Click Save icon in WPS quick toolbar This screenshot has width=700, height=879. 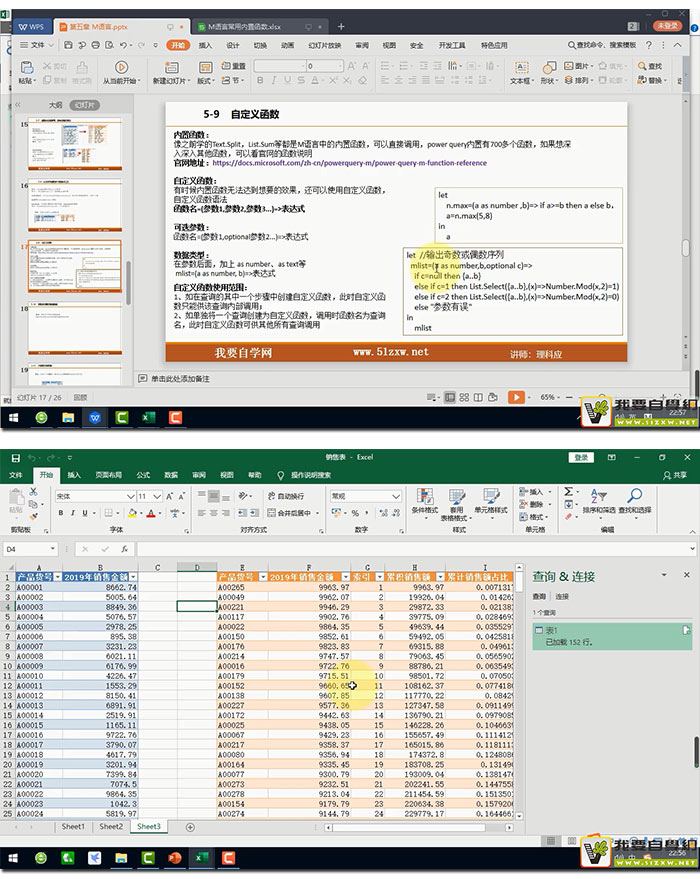click(68, 45)
